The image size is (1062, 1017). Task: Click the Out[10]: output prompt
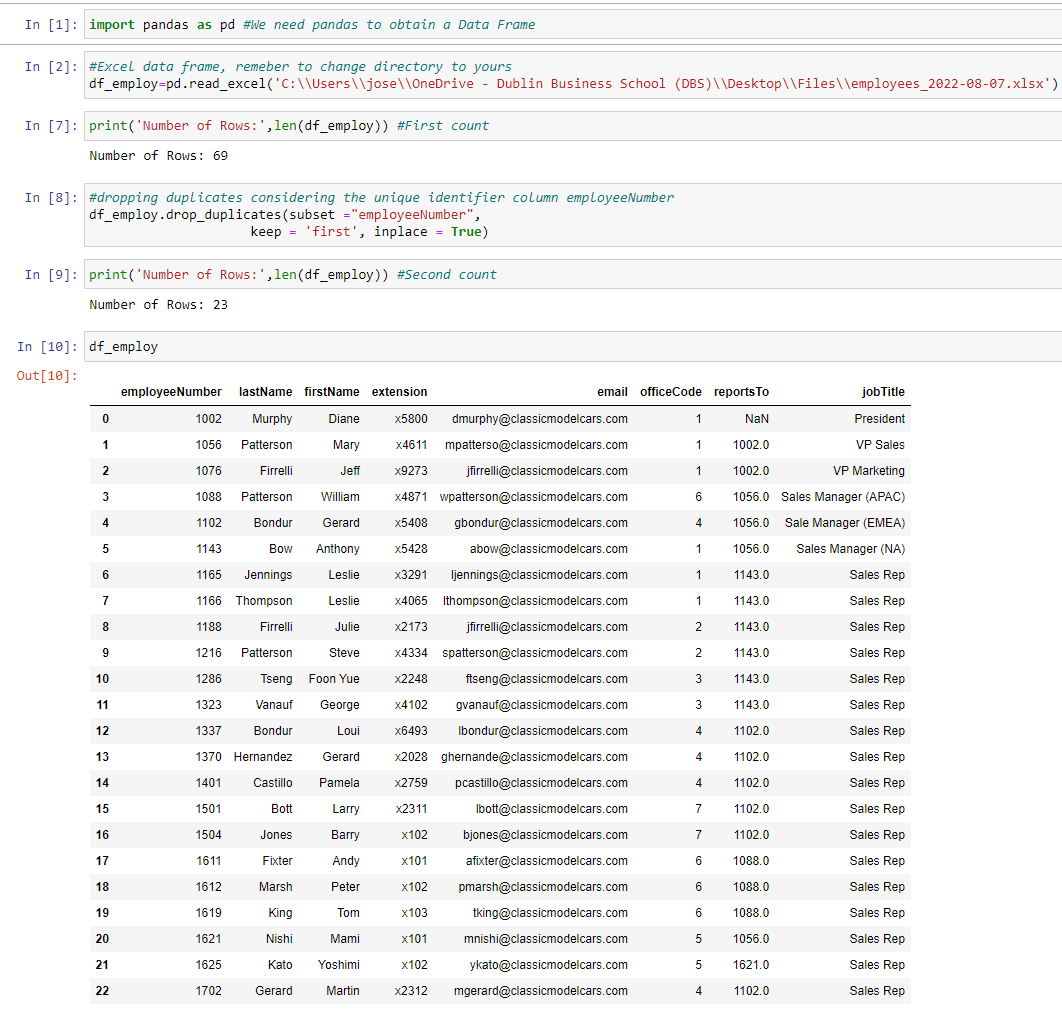pyautogui.click(x=47, y=376)
